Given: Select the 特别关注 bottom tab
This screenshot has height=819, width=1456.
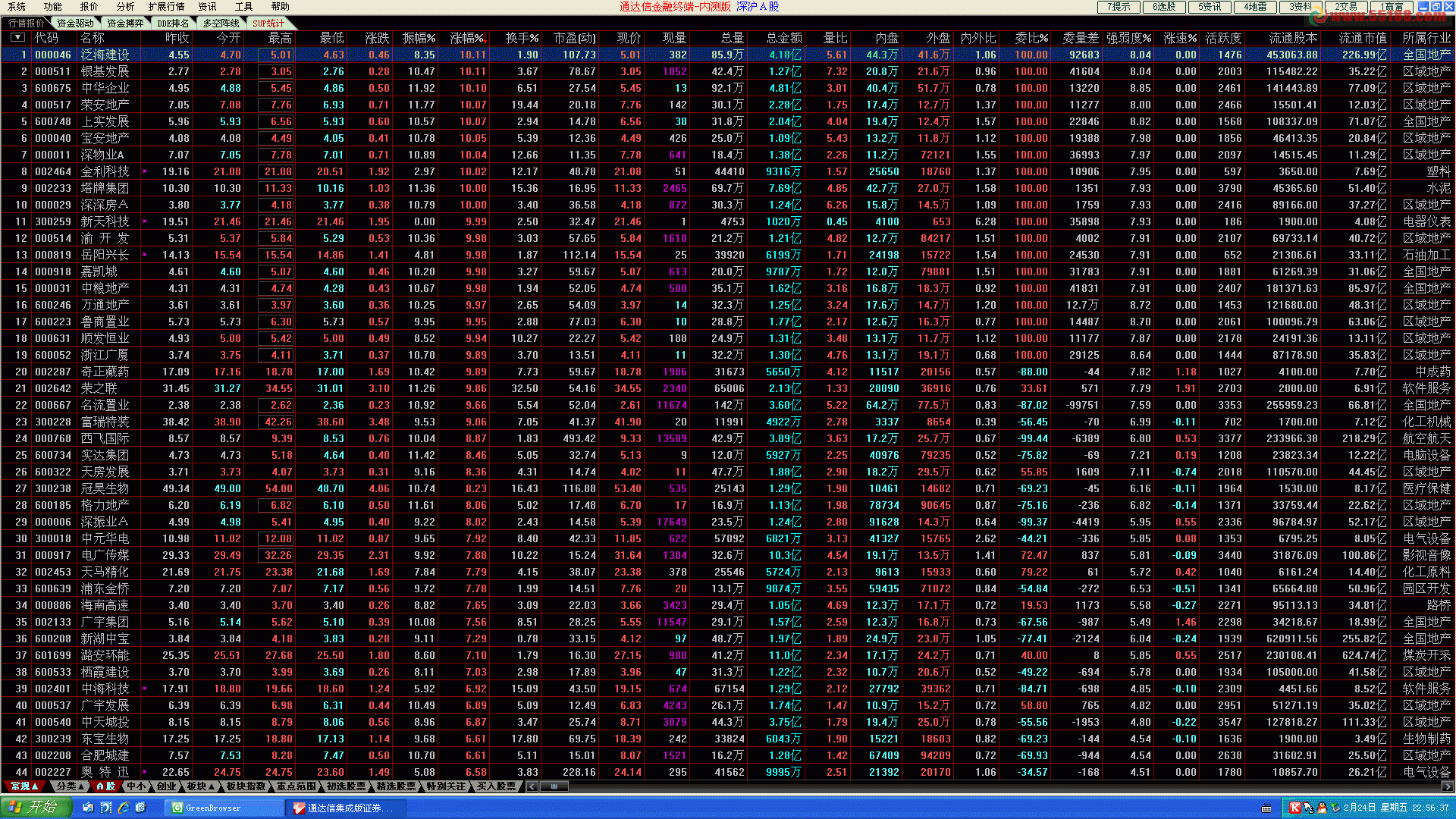Looking at the screenshot, I should click(x=446, y=786).
